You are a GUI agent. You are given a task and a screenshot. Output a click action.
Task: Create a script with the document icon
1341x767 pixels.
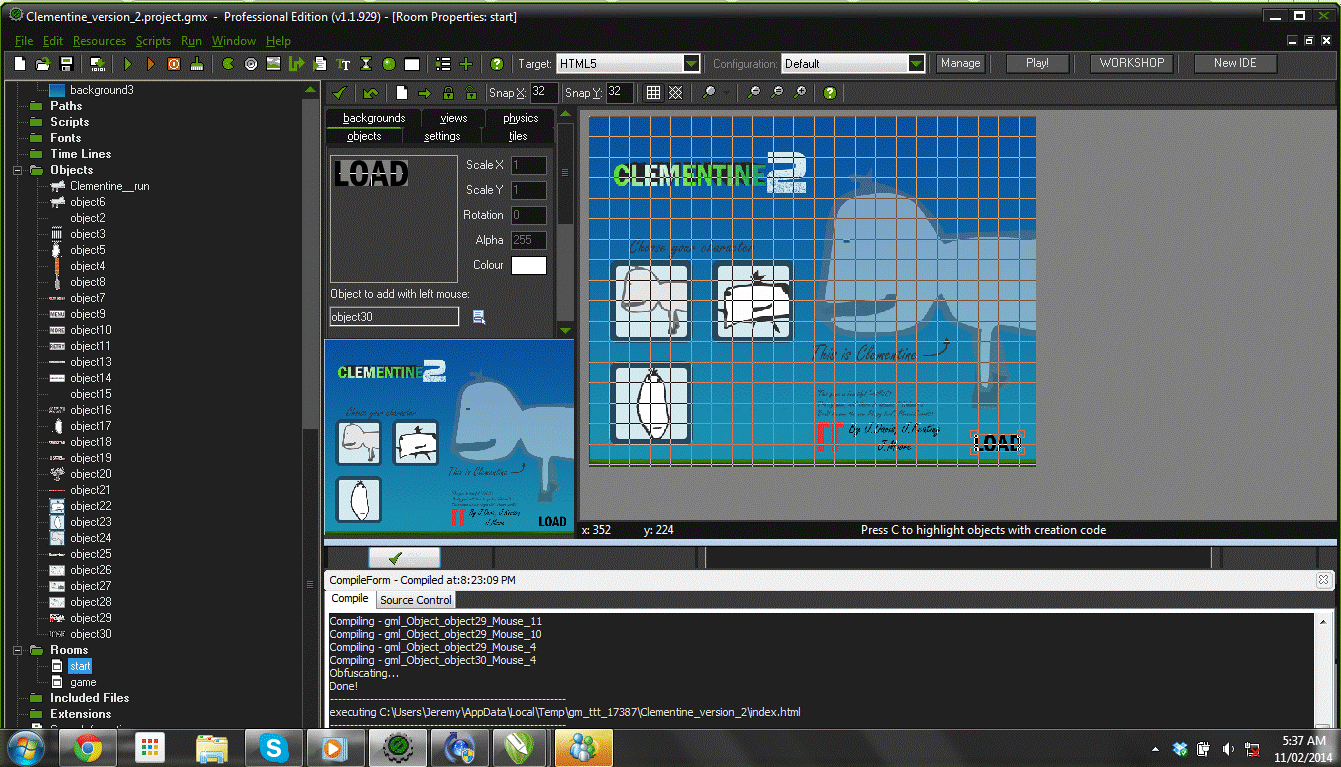point(320,63)
